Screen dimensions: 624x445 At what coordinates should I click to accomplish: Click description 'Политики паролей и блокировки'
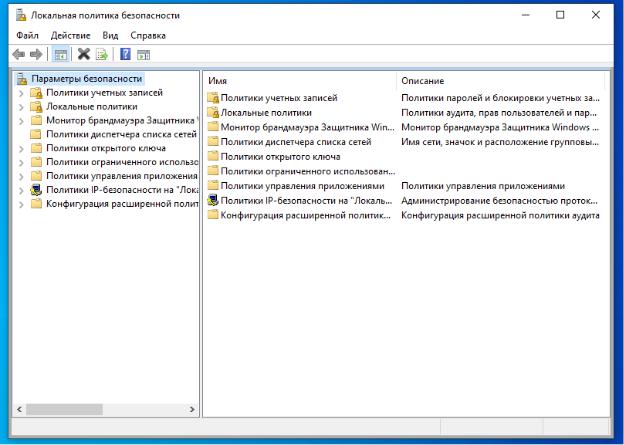[x=500, y=98]
